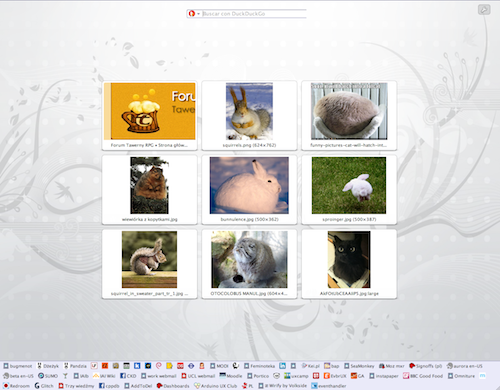Open the Feminoteka bookmark
Image resolution: width=500 pixels, height=390 pixels.
pos(259,366)
